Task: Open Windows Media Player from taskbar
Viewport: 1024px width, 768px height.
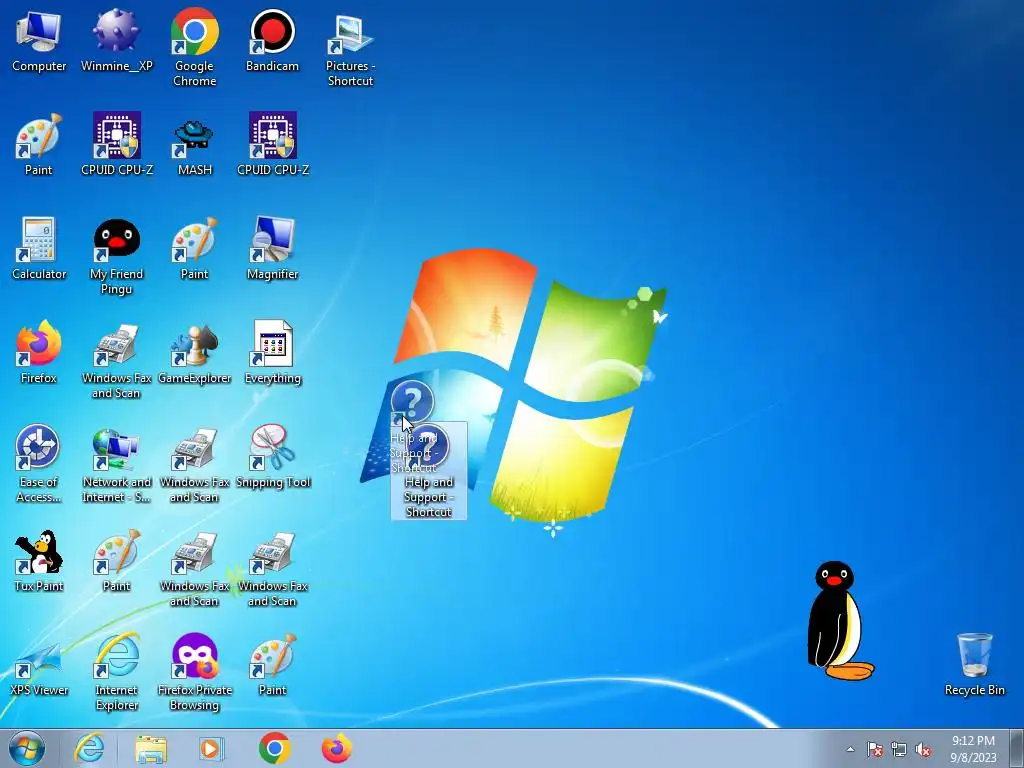Action: 211,748
